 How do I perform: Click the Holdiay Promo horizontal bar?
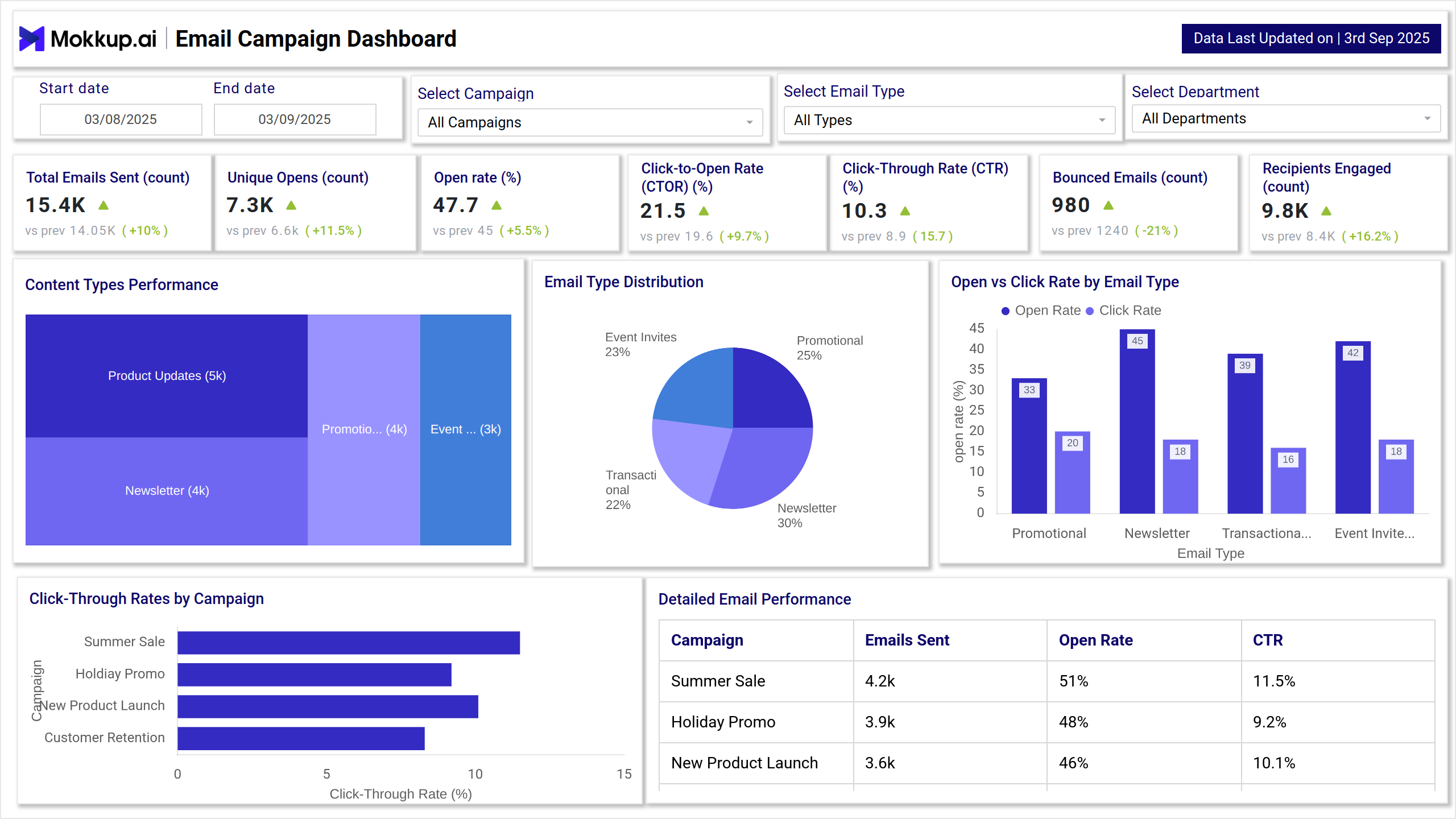(x=315, y=675)
